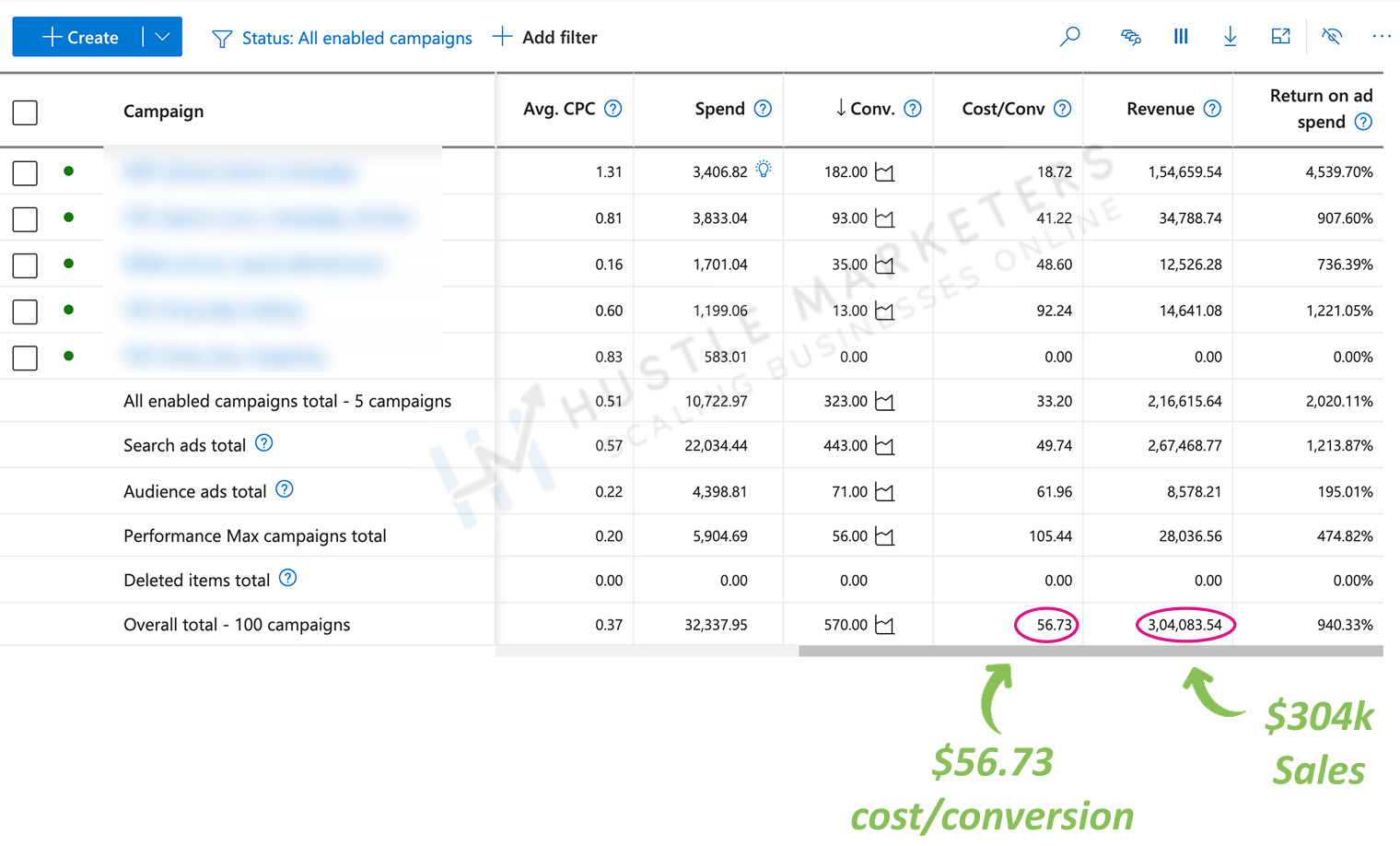Open the blurred campaign name with 3,833.04 spend
The width and height of the screenshot is (1400, 846).
(x=267, y=218)
